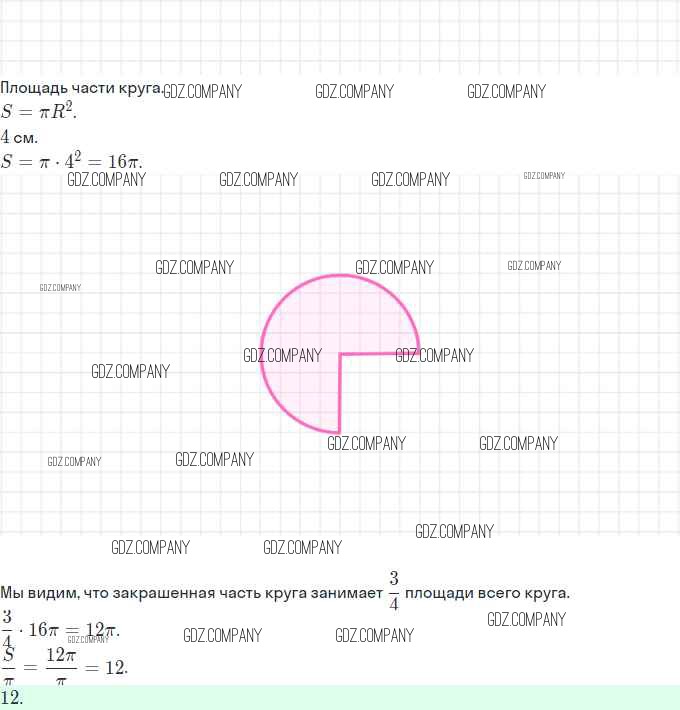Screen dimensions: 680x710
Task: Click the top of the pink arc outline
Action: 340,276
